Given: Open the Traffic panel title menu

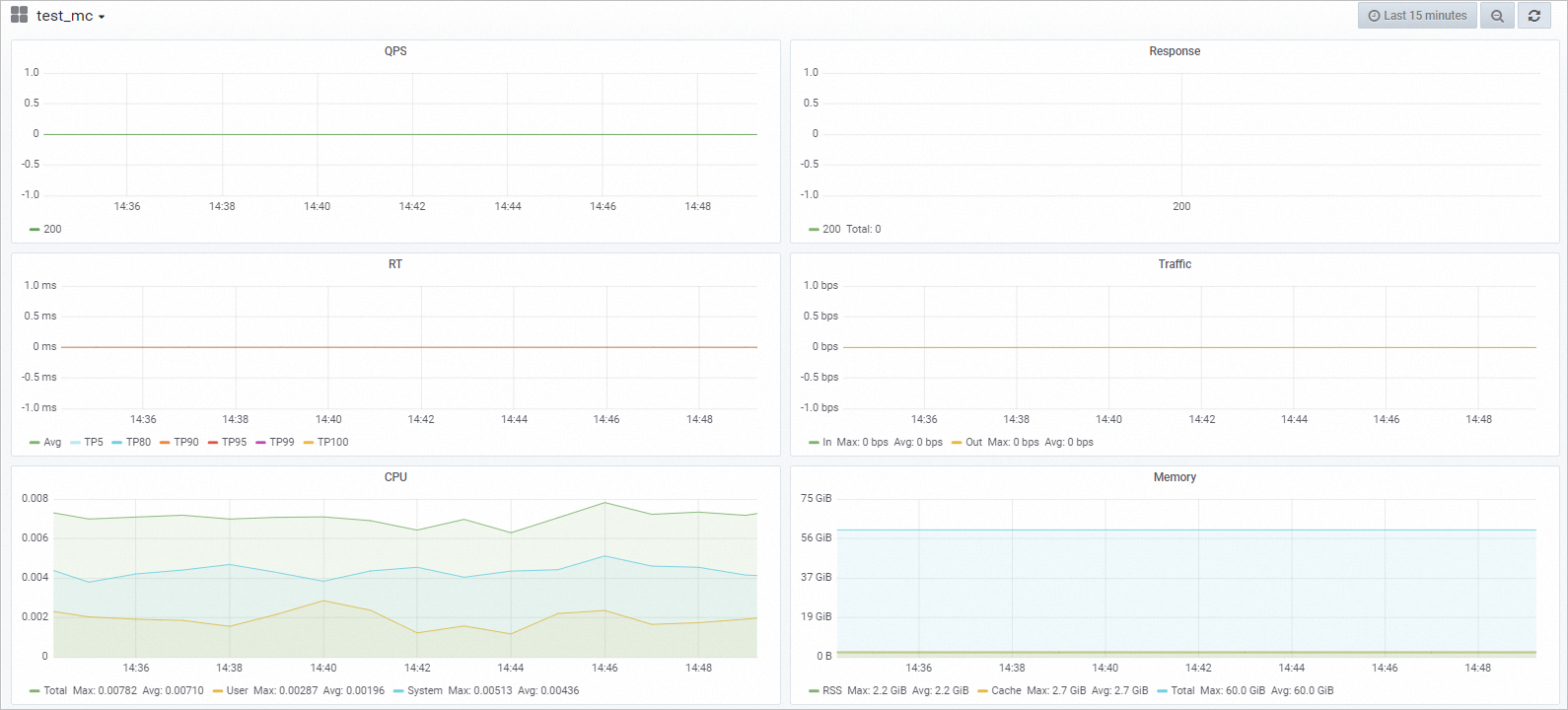Looking at the screenshot, I should (x=1175, y=264).
